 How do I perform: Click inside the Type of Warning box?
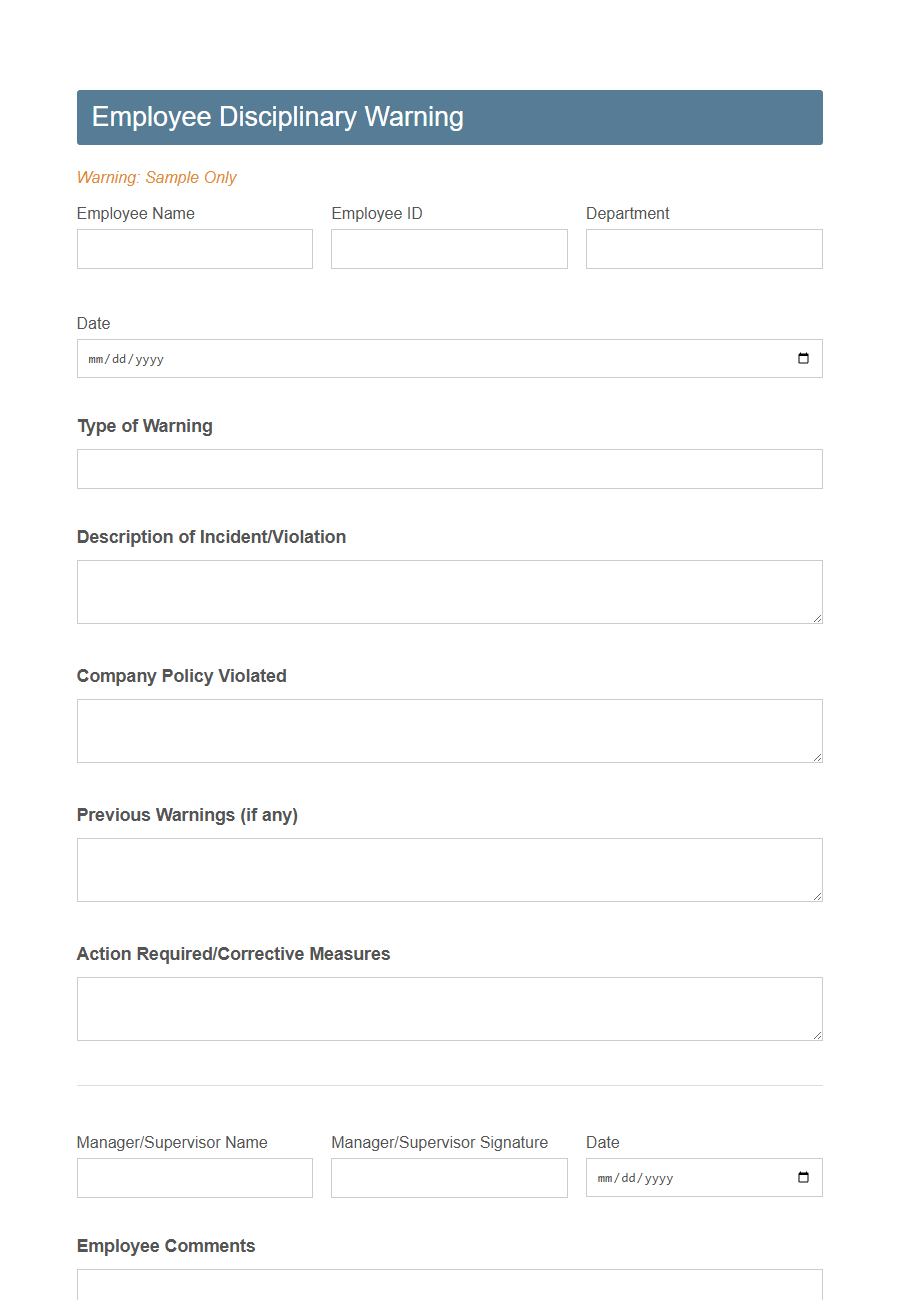tap(449, 468)
